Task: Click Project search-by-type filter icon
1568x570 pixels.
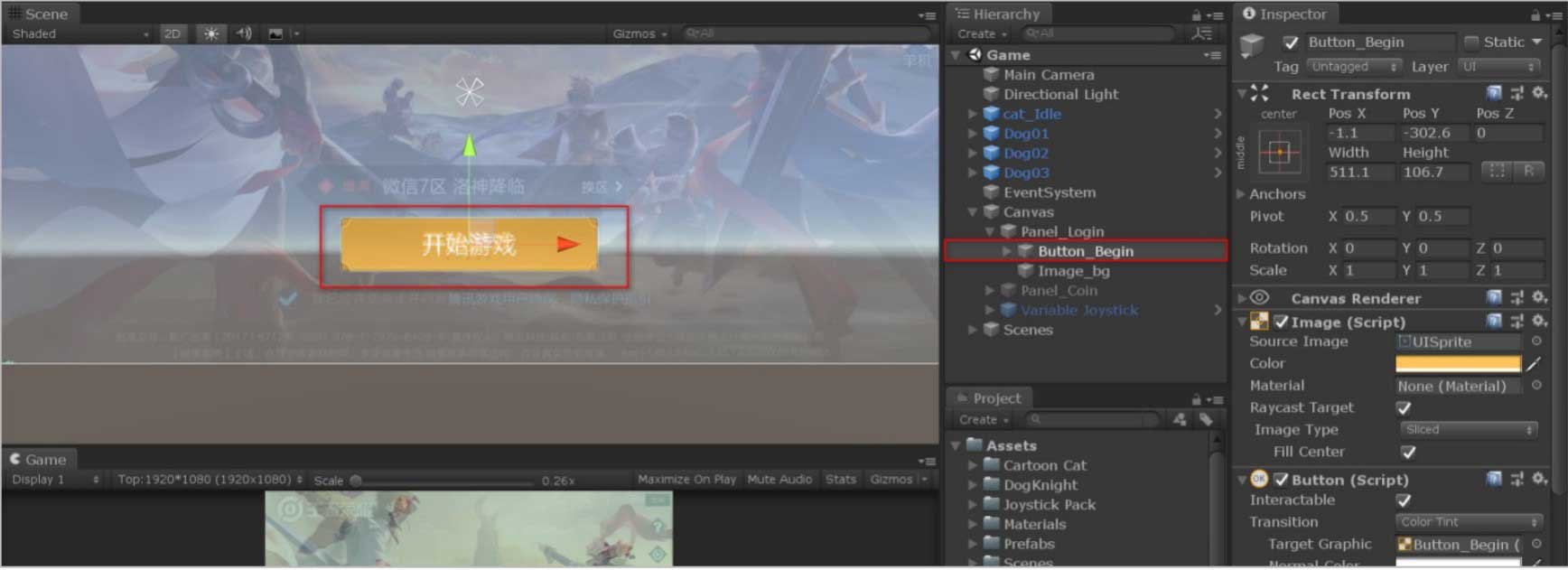Action: (x=1180, y=419)
